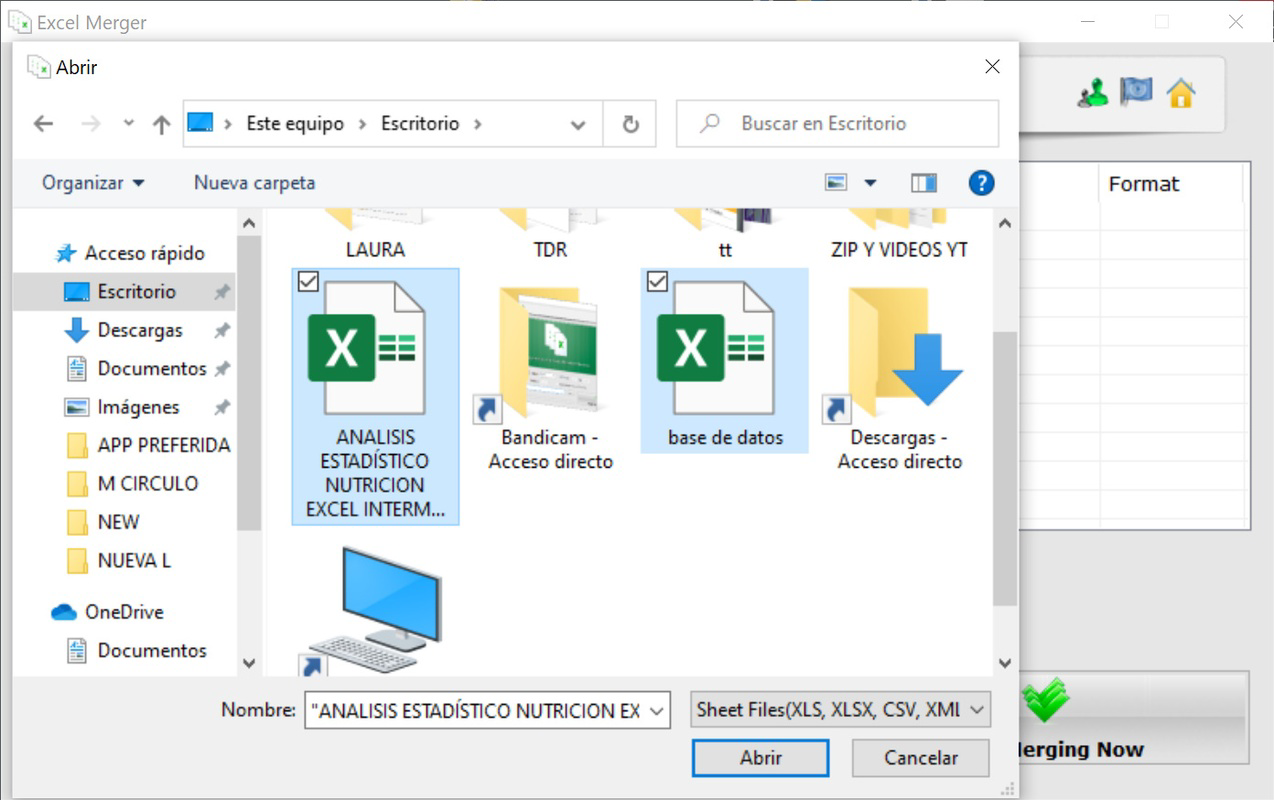Click the flag icon in Excel Merger

pyautogui.click(x=1136, y=93)
